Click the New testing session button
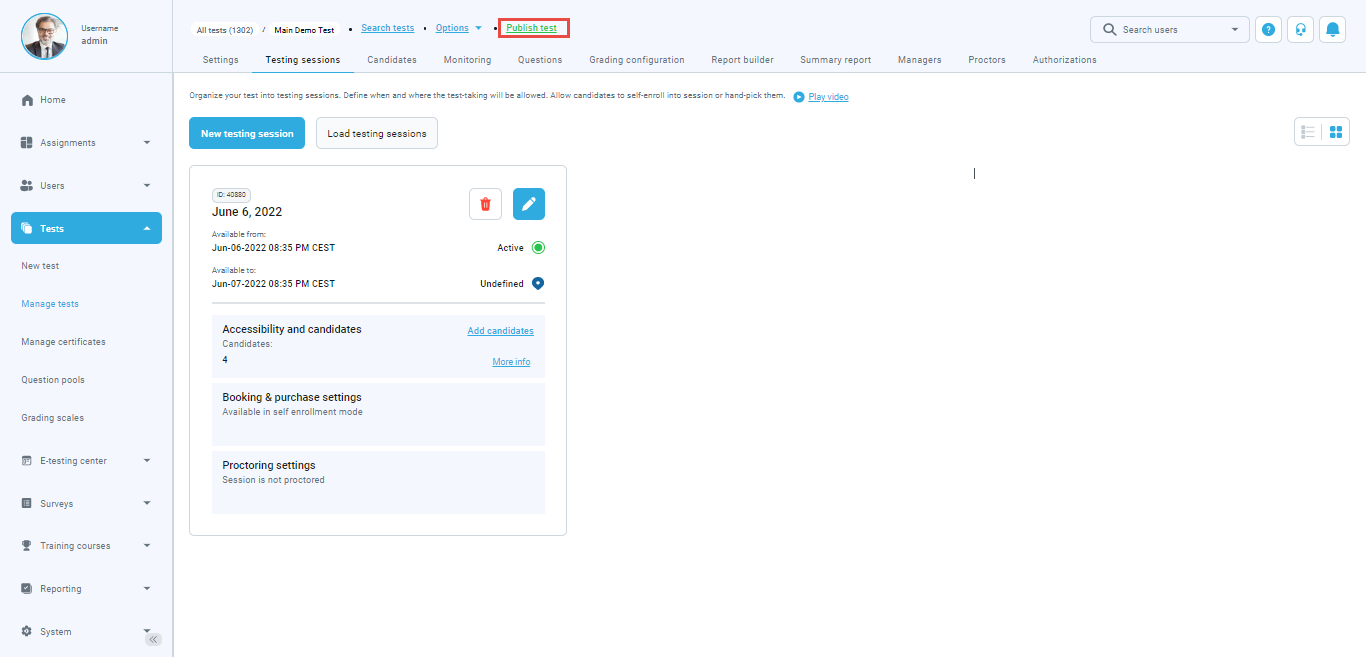The width and height of the screenshot is (1366, 657). click(247, 133)
